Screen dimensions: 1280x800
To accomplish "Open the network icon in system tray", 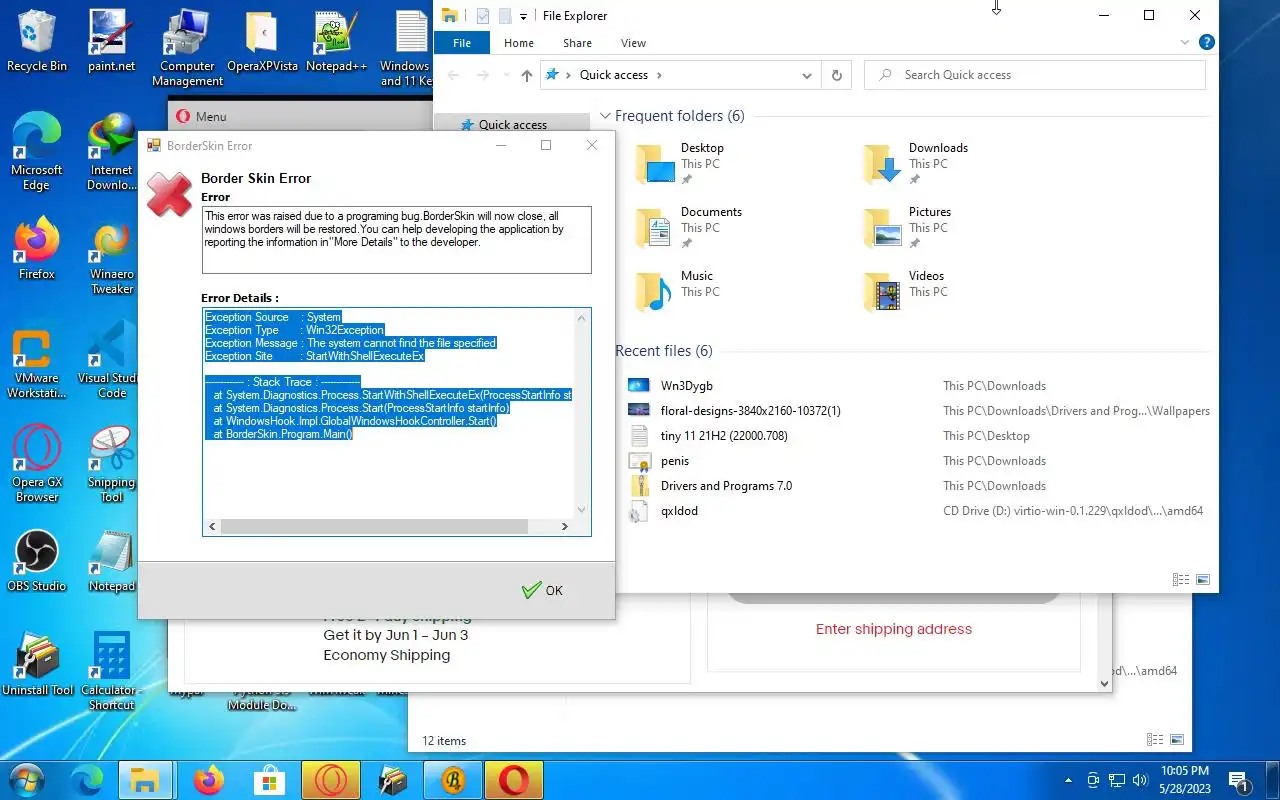I will [x=1117, y=780].
